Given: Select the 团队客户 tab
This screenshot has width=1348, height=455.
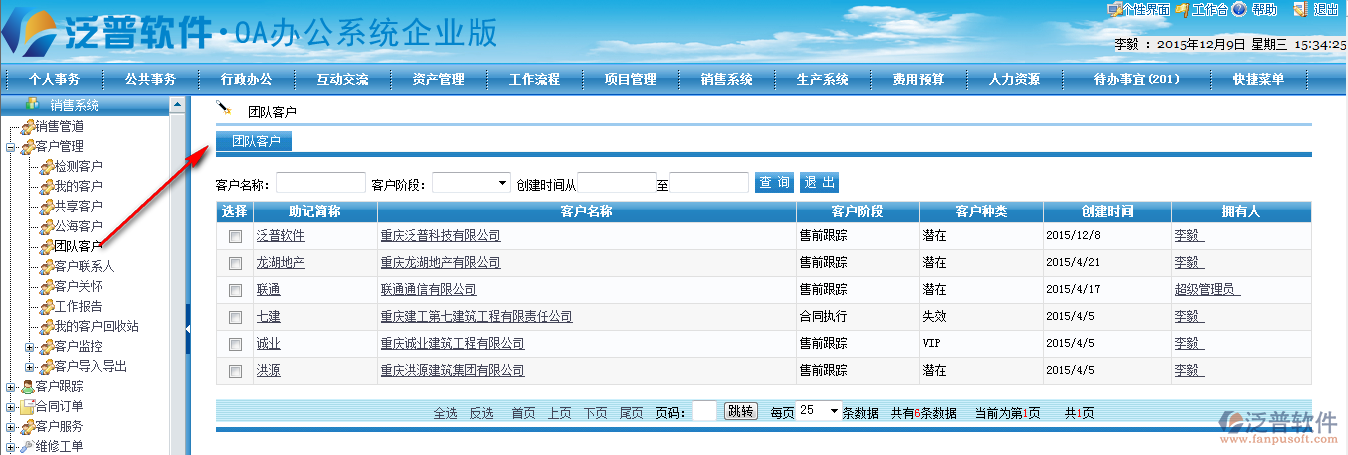Looking at the screenshot, I should [x=256, y=141].
